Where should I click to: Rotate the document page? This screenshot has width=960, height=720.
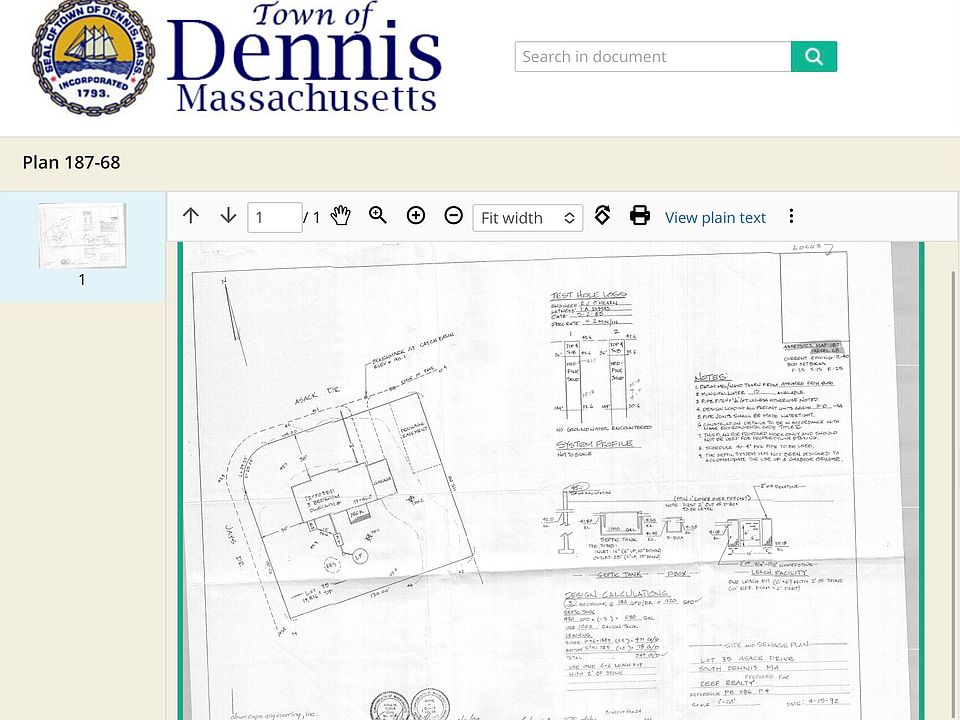(602, 216)
